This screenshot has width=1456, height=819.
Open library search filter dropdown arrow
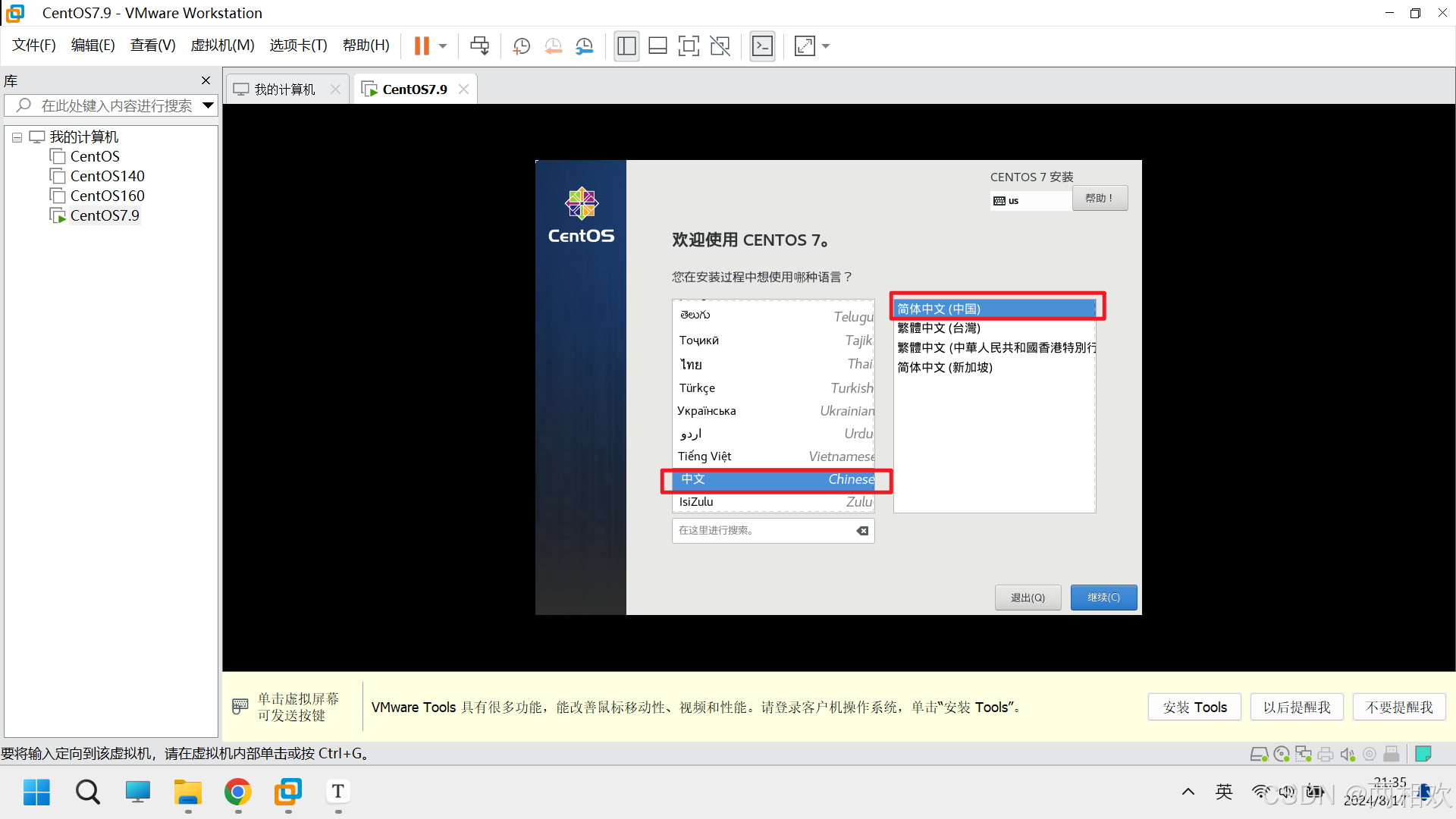point(208,105)
